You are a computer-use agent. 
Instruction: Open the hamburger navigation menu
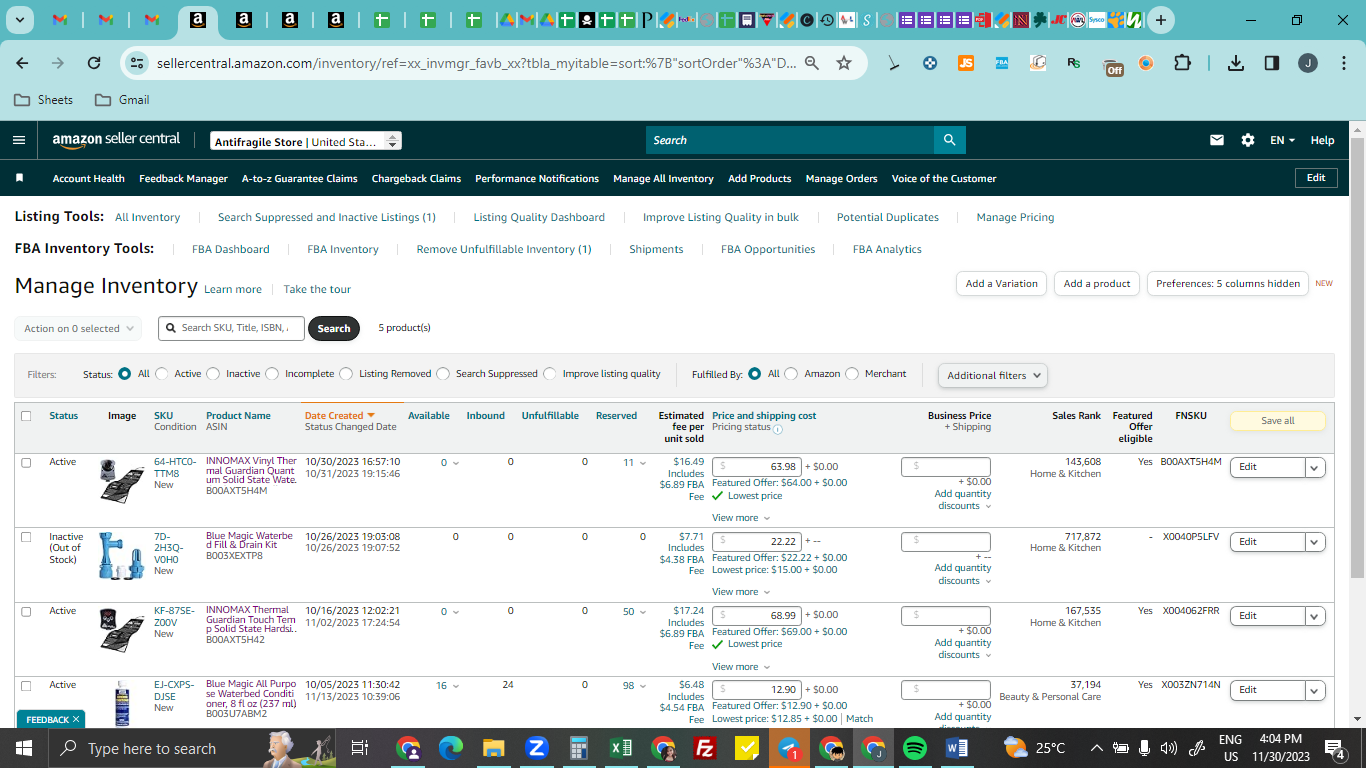point(19,140)
